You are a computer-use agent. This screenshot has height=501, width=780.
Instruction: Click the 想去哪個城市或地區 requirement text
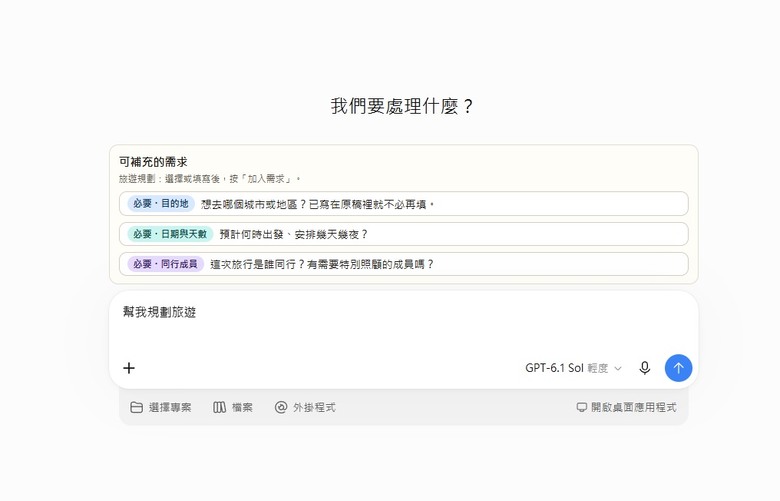point(318,204)
